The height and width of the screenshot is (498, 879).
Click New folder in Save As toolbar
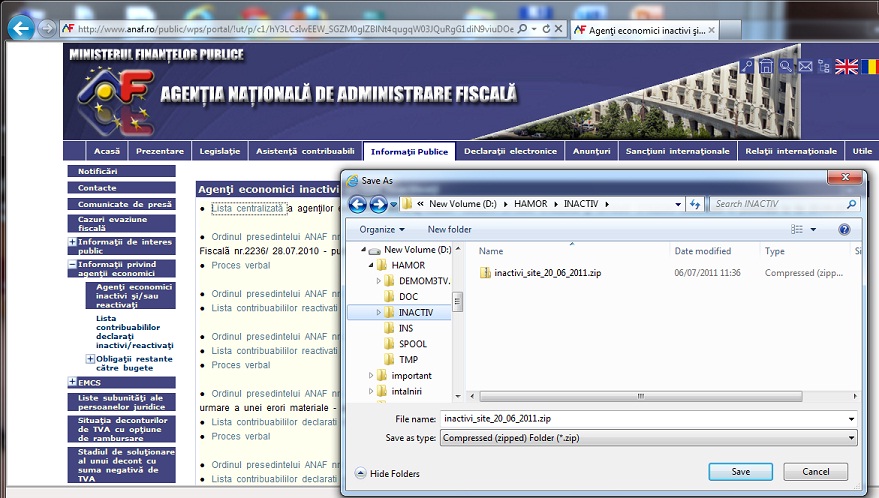(x=450, y=229)
